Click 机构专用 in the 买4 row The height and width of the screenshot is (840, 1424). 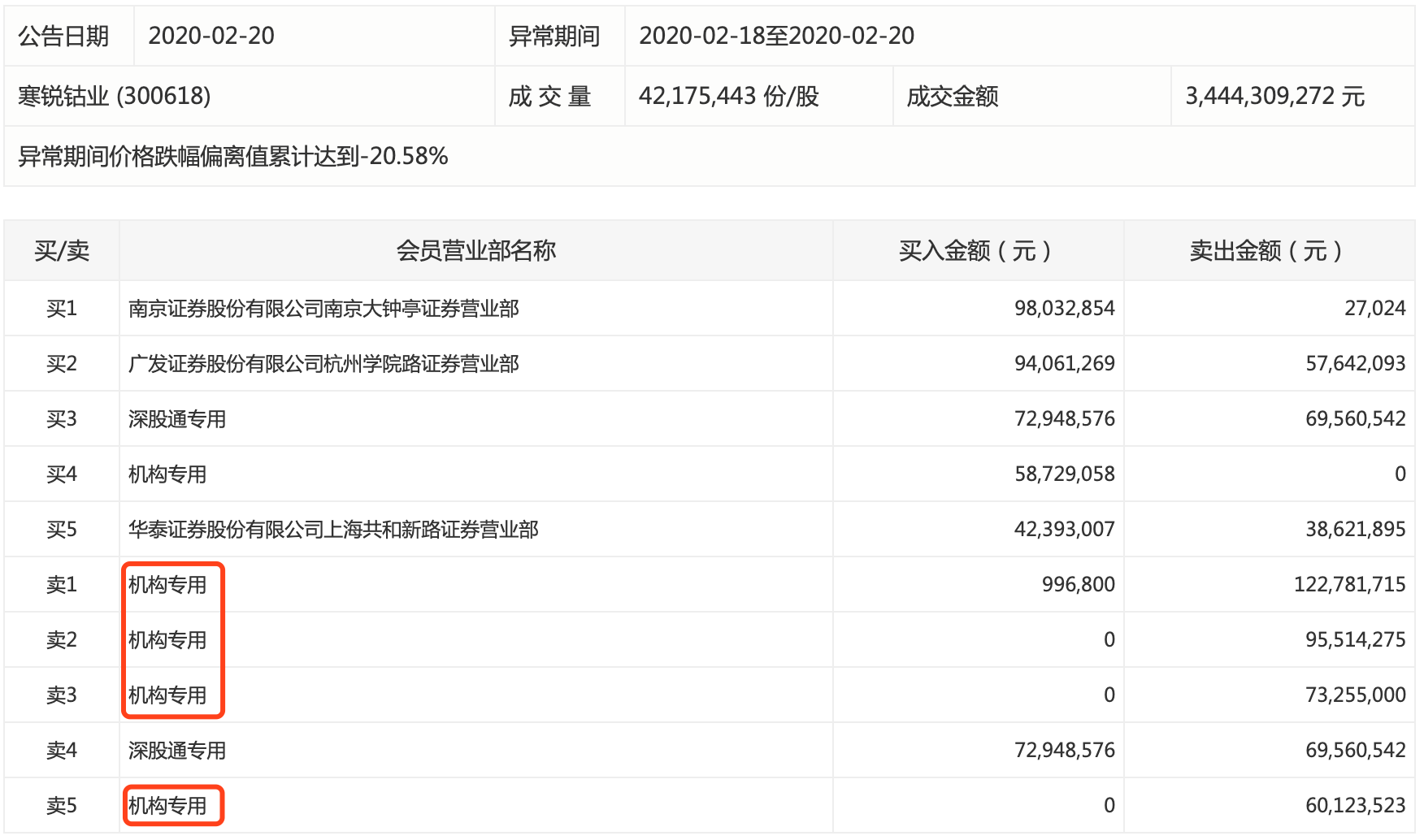pos(167,474)
